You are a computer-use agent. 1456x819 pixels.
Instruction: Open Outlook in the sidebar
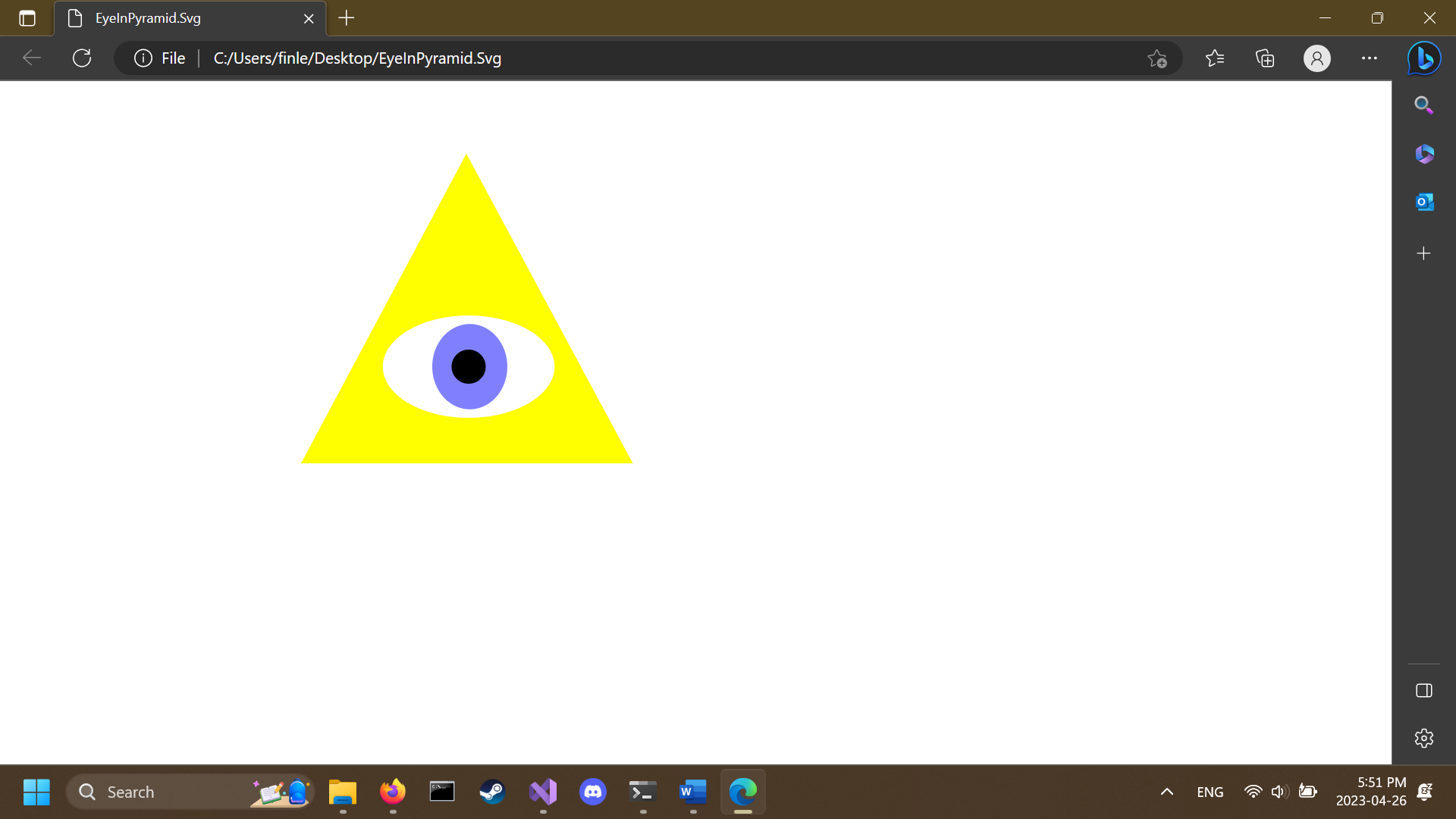click(x=1423, y=202)
